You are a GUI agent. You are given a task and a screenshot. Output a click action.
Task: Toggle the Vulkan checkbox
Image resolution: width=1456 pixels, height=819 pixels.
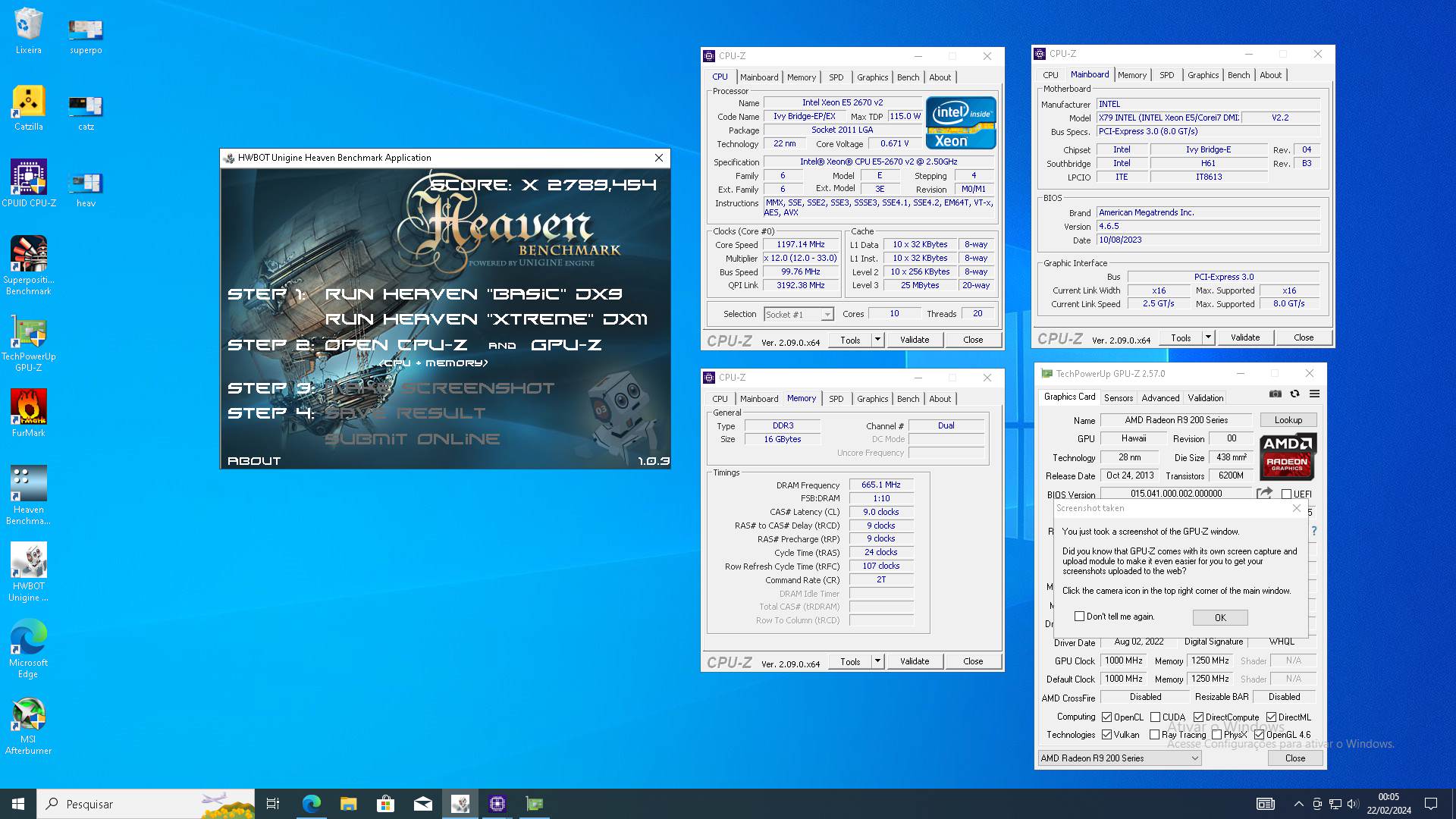pyautogui.click(x=1106, y=734)
